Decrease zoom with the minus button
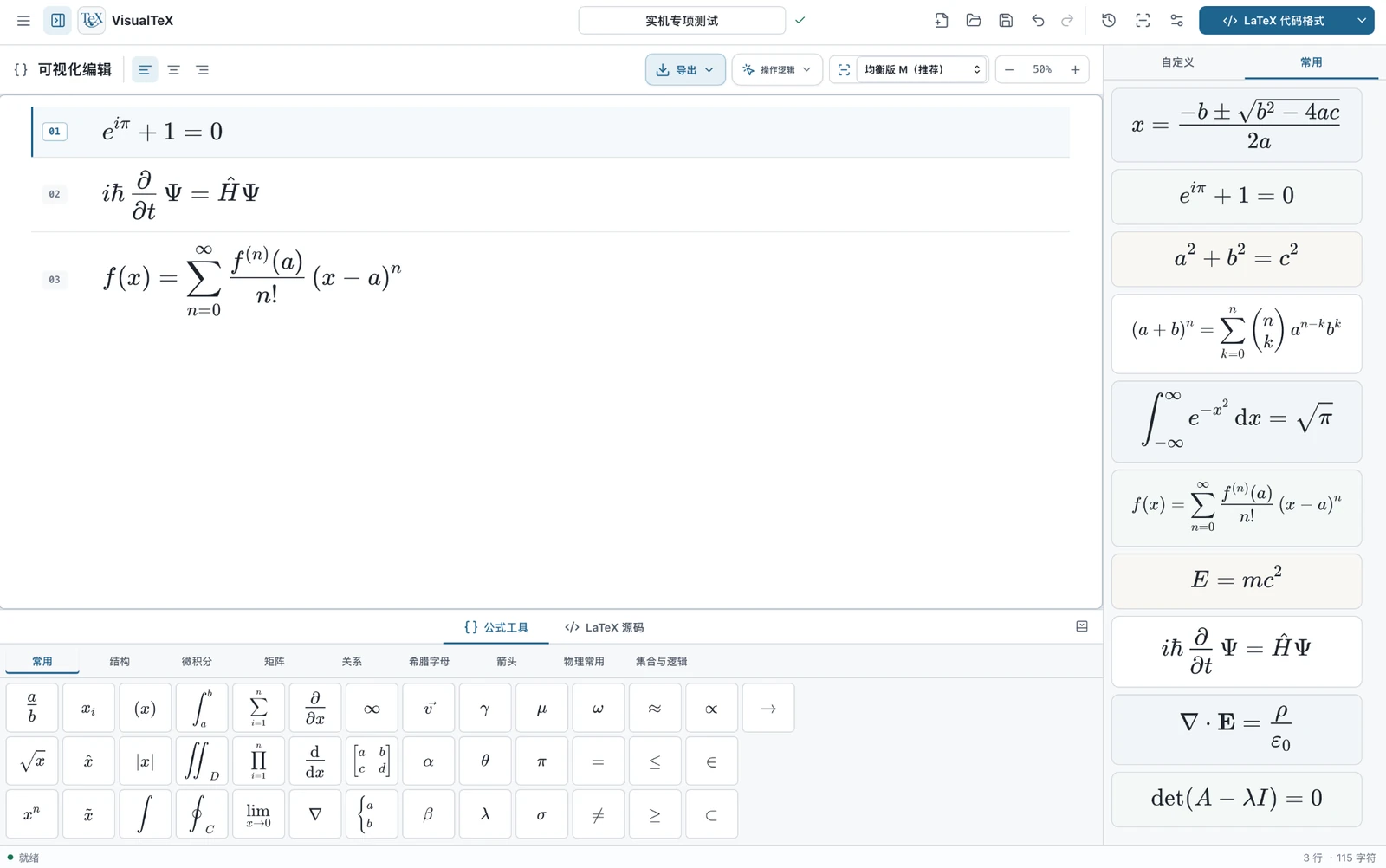Viewport: 1386px width, 868px height. [1009, 69]
